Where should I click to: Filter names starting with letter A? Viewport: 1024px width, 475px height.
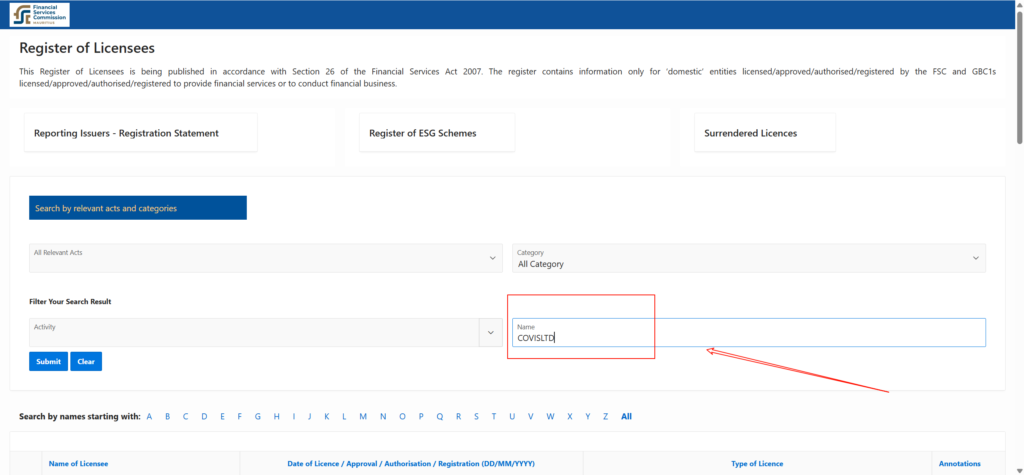coord(149,416)
